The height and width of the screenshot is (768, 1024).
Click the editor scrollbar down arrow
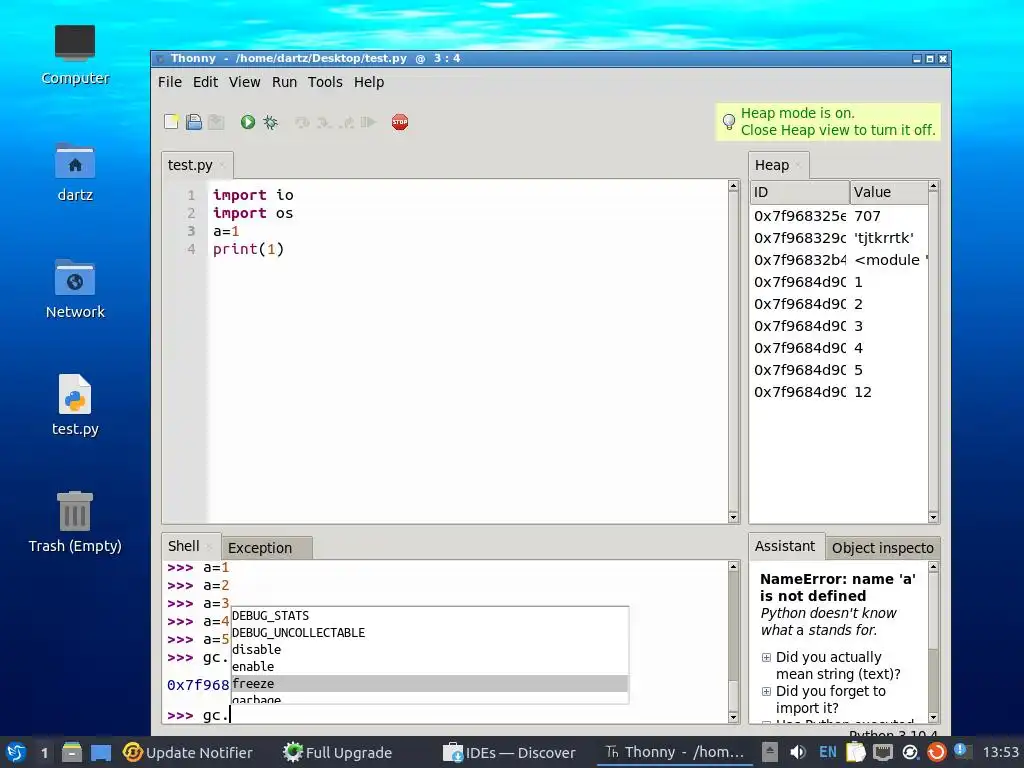tap(733, 517)
